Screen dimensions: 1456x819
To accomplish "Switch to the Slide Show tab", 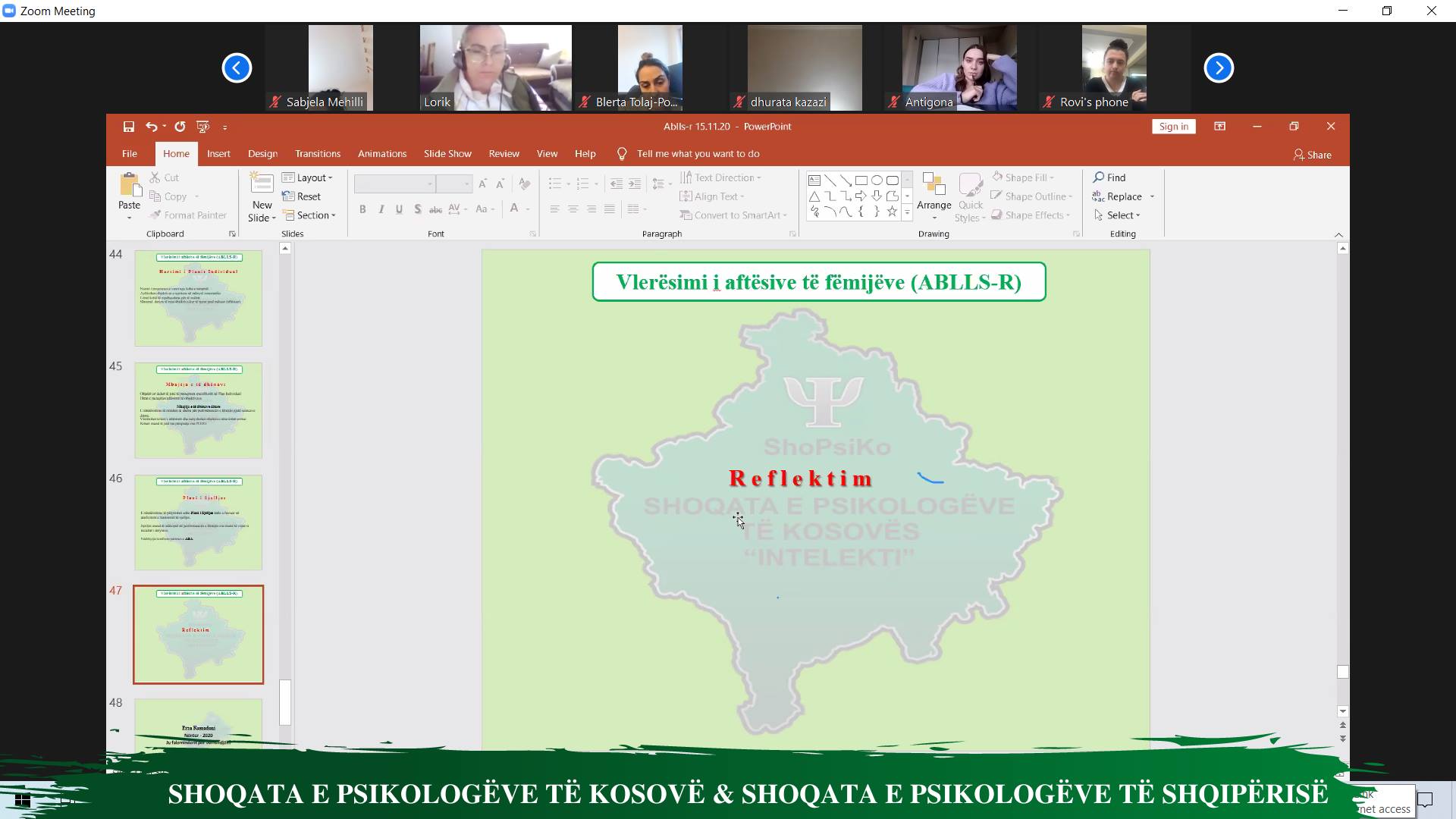I will (x=447, y=154).
